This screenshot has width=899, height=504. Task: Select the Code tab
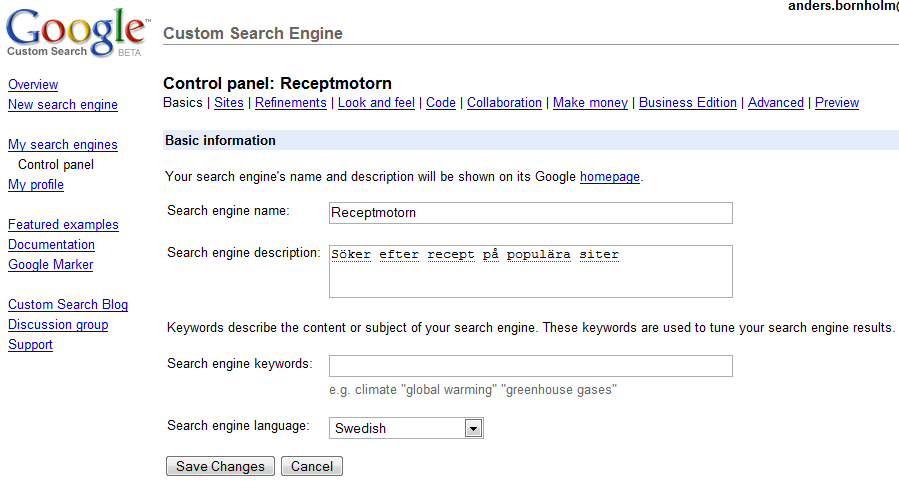(440, 102)
